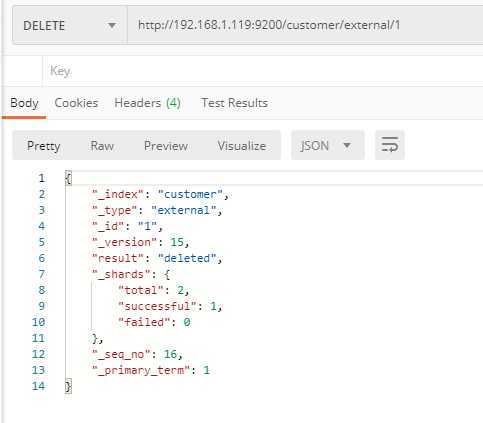Viewport: 483px width, 423px height.
Task: Click the closing brace on line 14
Action: (x=68, y=386)
